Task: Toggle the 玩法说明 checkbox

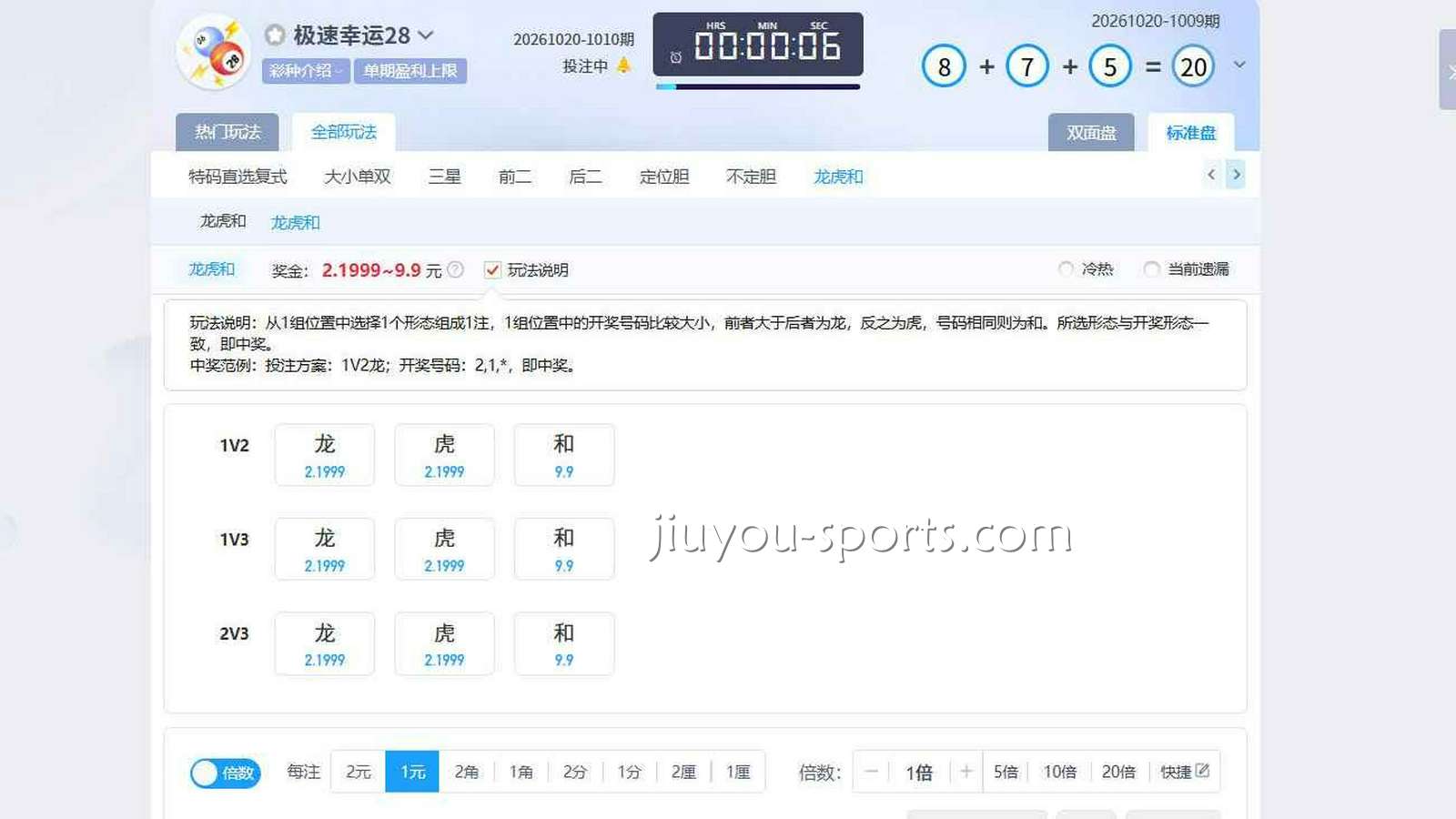Action: pos(492,269)
